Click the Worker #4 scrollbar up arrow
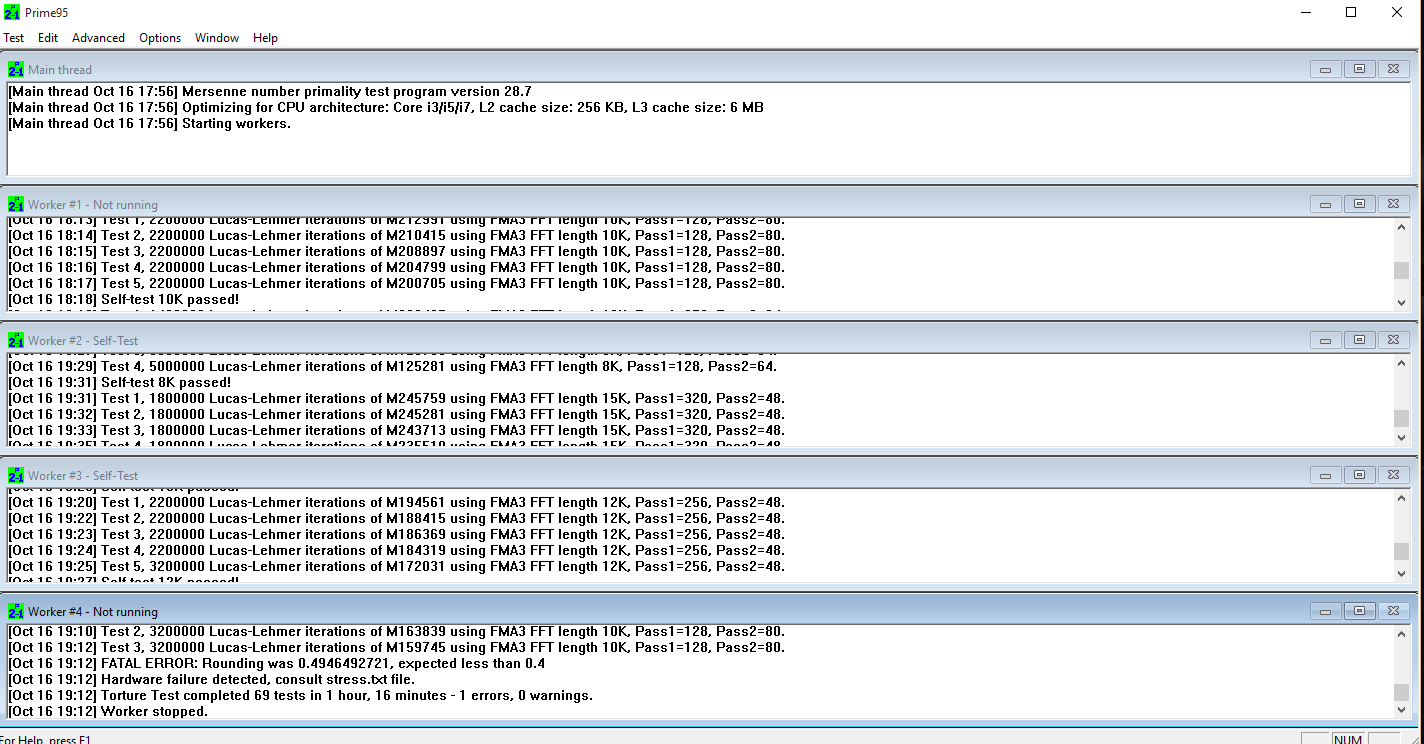The height and width of the screenshot is (744, 1424). click(1401, 634)
